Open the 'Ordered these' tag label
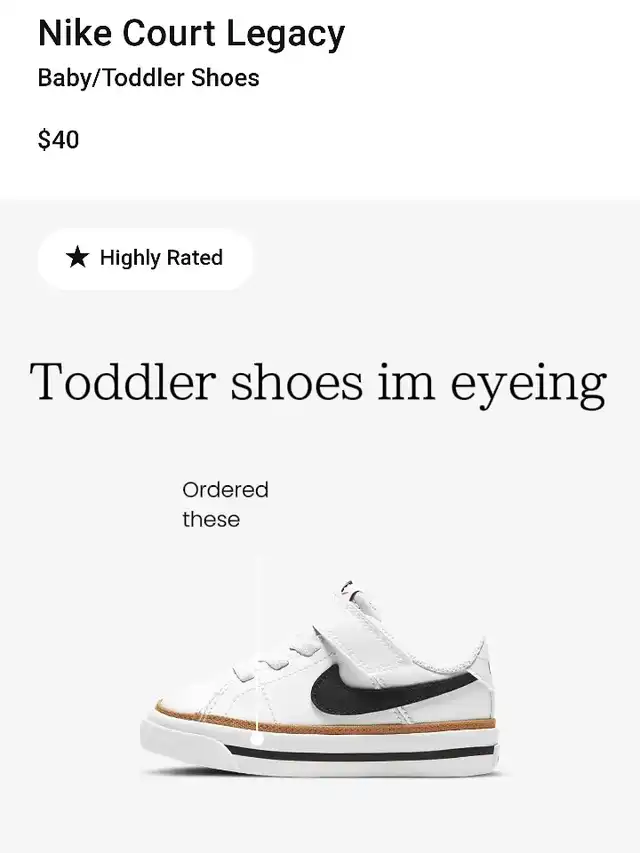640x853 pixels. [225, 504]
